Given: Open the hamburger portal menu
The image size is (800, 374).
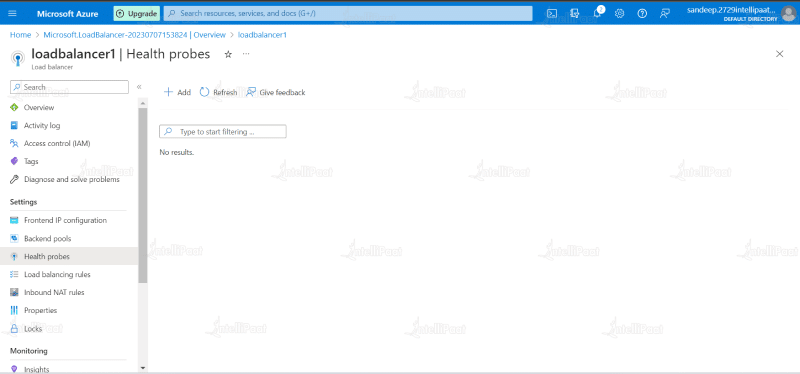Looking at the screenshot, I should pos(13,14).
